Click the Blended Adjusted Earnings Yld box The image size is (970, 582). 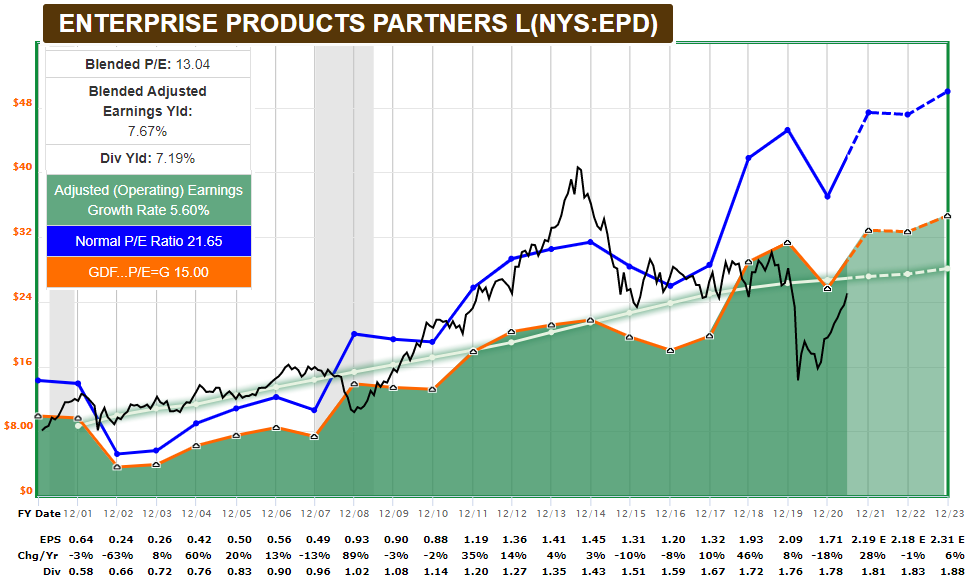coord(148,111)
